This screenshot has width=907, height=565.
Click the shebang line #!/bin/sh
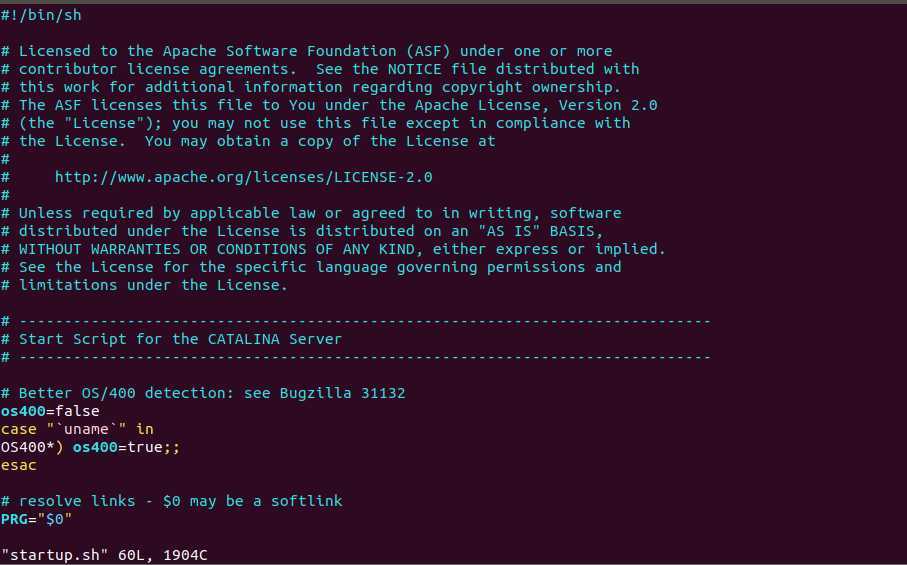coord(41,15)
